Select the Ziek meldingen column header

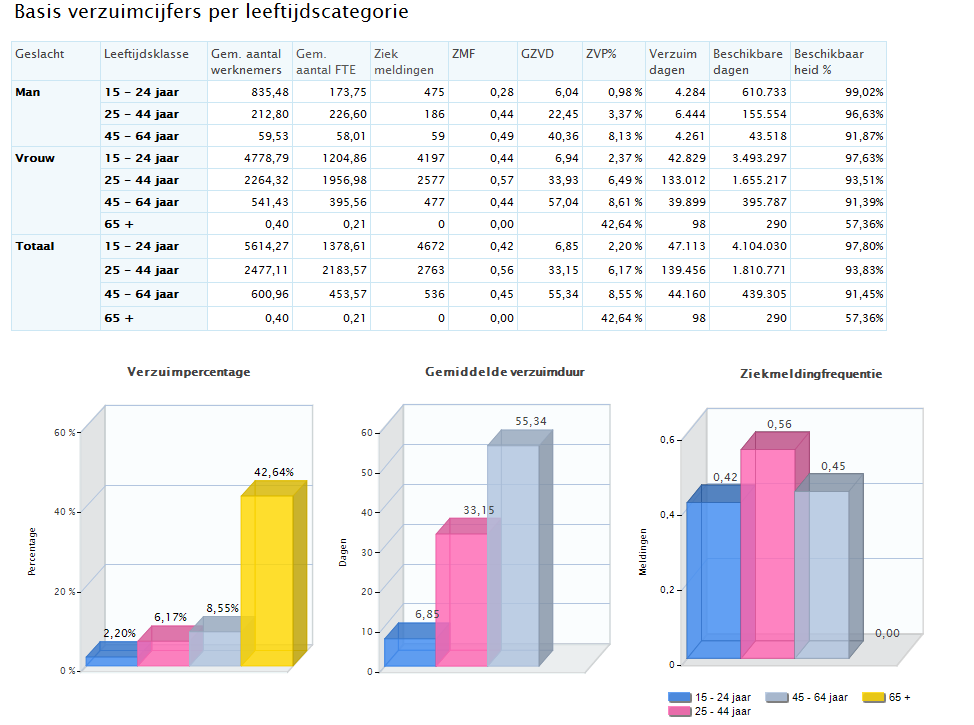tap(396, 61)
